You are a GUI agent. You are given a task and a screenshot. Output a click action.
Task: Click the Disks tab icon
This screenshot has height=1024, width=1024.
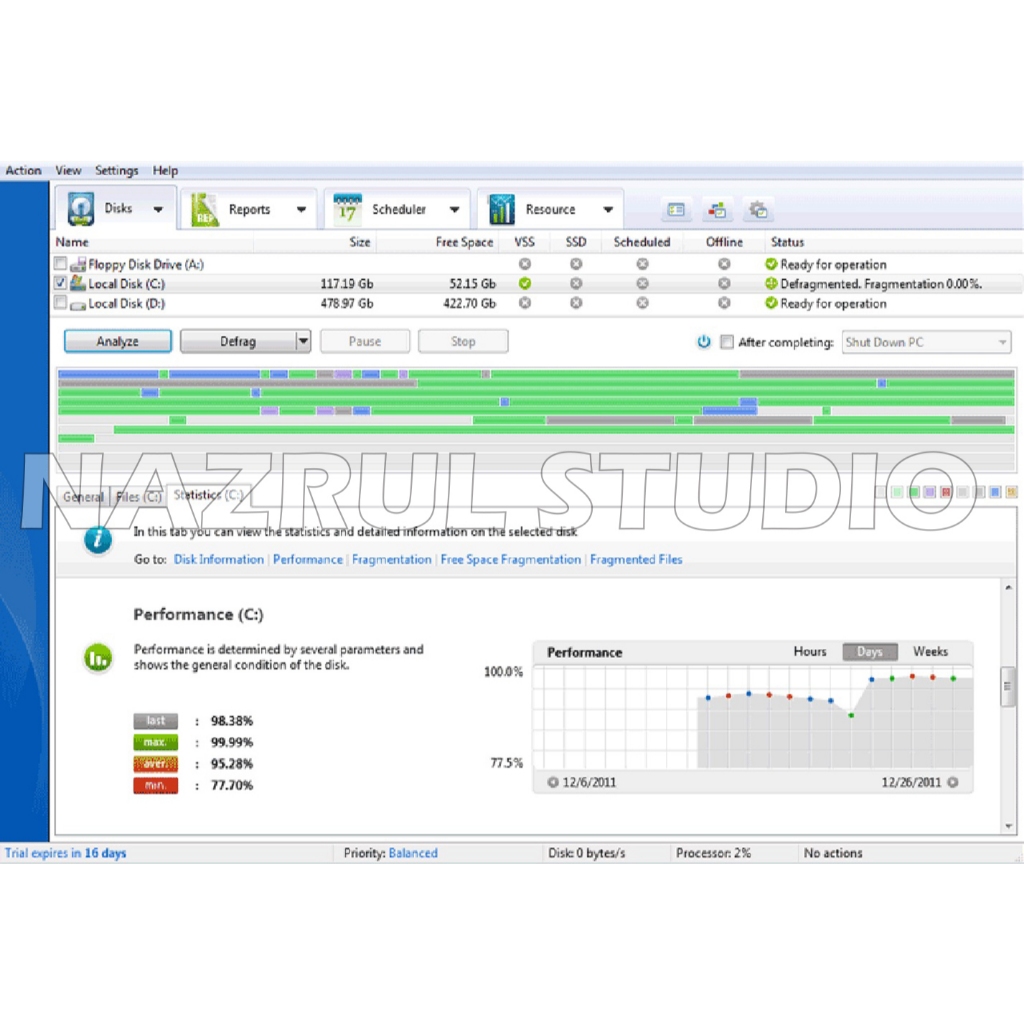[80, 209]
